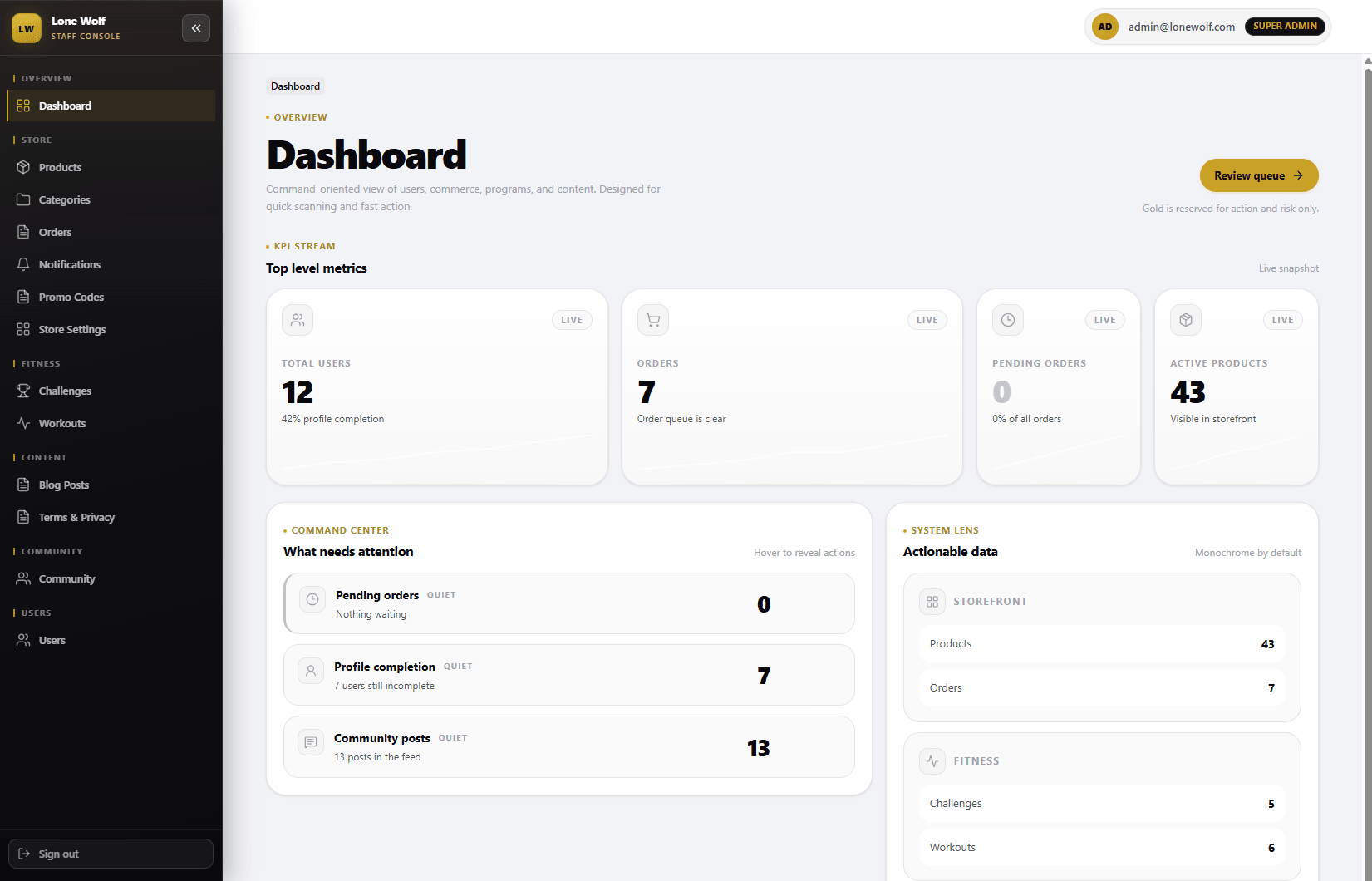Click the Products sidebar cube icon

coord(23,167)
